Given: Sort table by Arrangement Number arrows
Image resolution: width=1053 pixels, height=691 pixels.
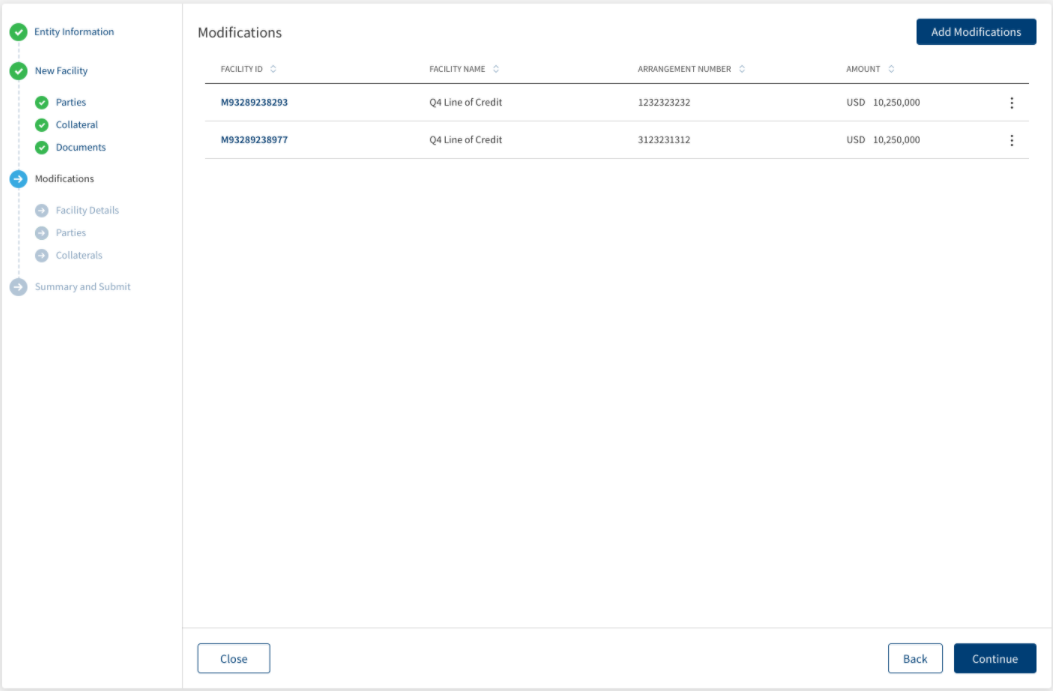Looking at the screenshot, I should (742, 68).
